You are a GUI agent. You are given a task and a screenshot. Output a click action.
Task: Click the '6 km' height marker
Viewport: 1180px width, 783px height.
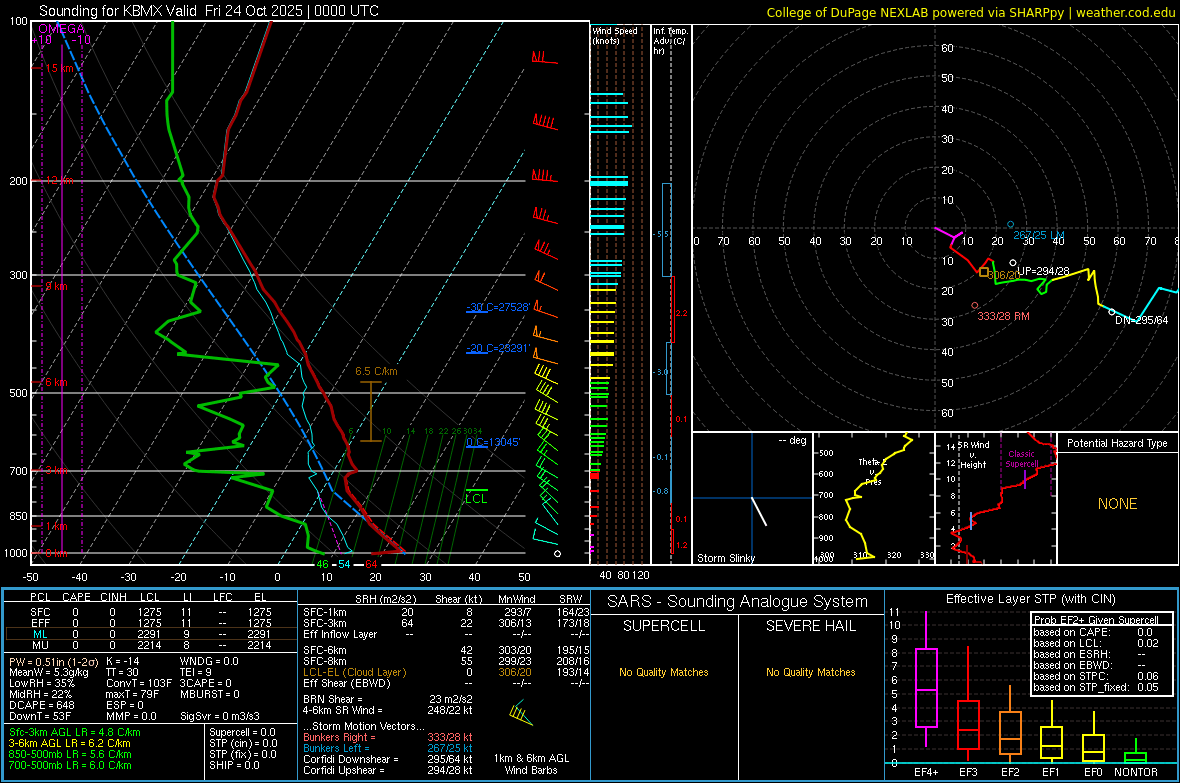(x=56, y=382)
